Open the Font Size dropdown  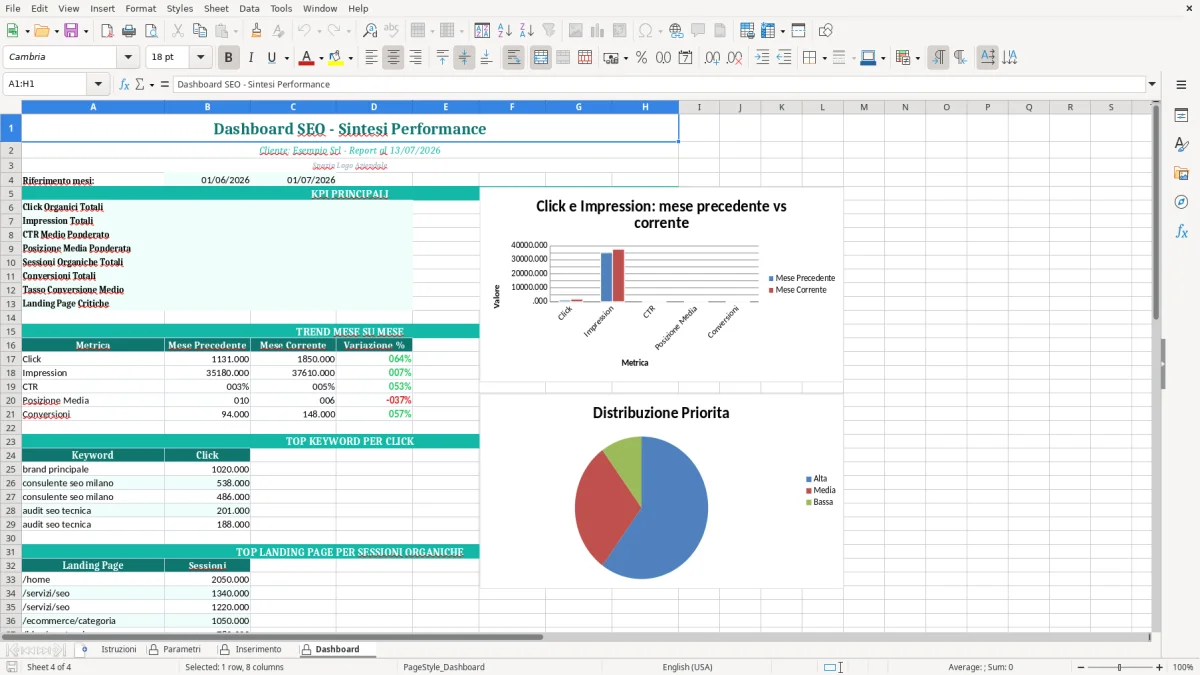tap(201, 58)
